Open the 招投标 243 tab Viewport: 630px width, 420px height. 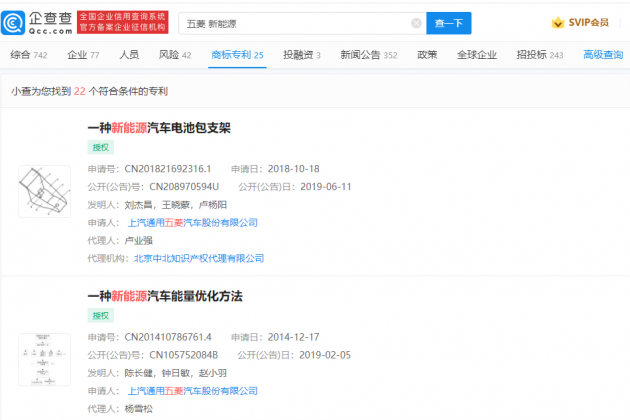tap(540, 55)
